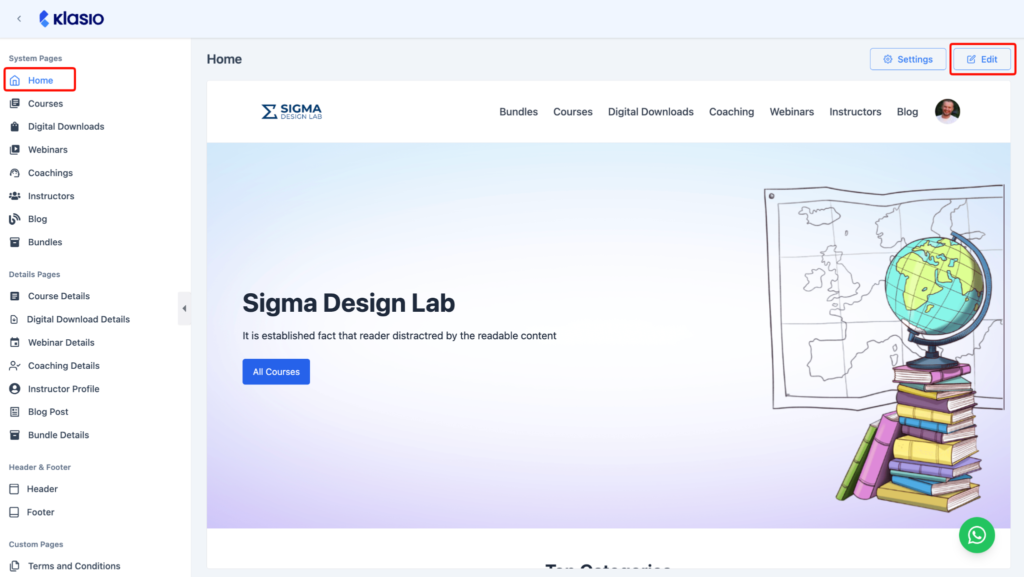Click the globe and books illustration
Viewport: 1024px width, 577px height.
(885, 347)
